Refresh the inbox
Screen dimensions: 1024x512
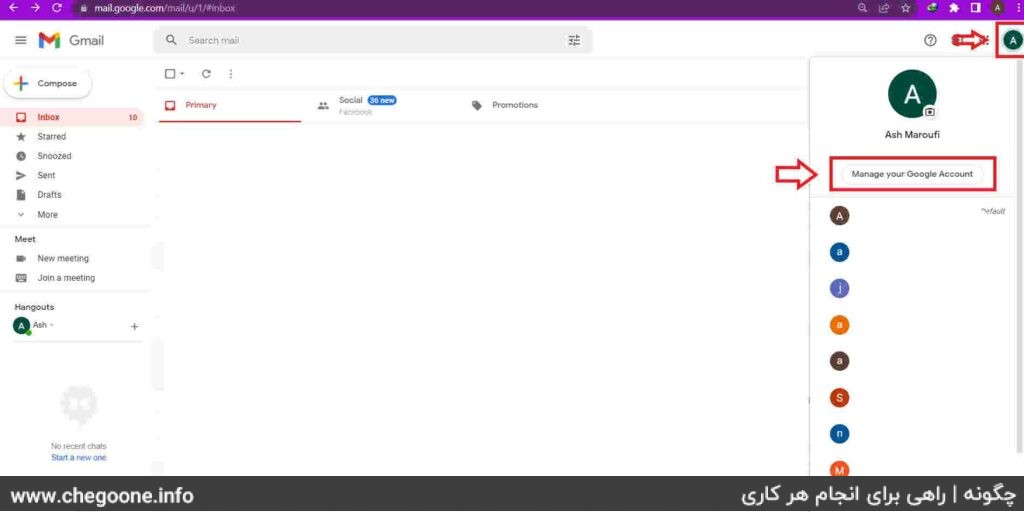[206, 74]
